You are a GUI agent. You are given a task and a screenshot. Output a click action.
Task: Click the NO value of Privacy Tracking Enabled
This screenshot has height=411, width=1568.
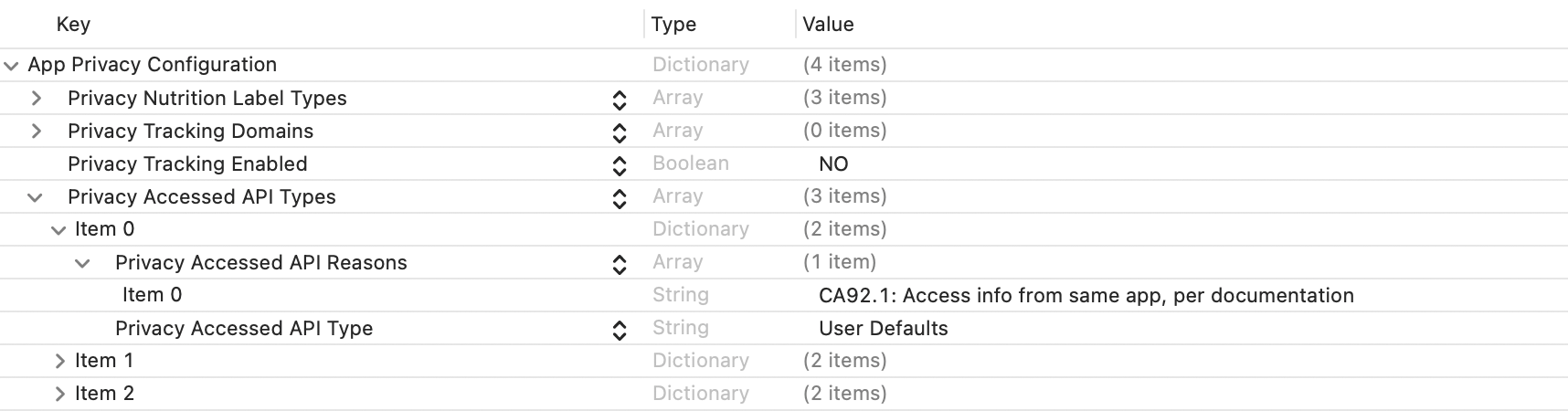click(833, 164)
